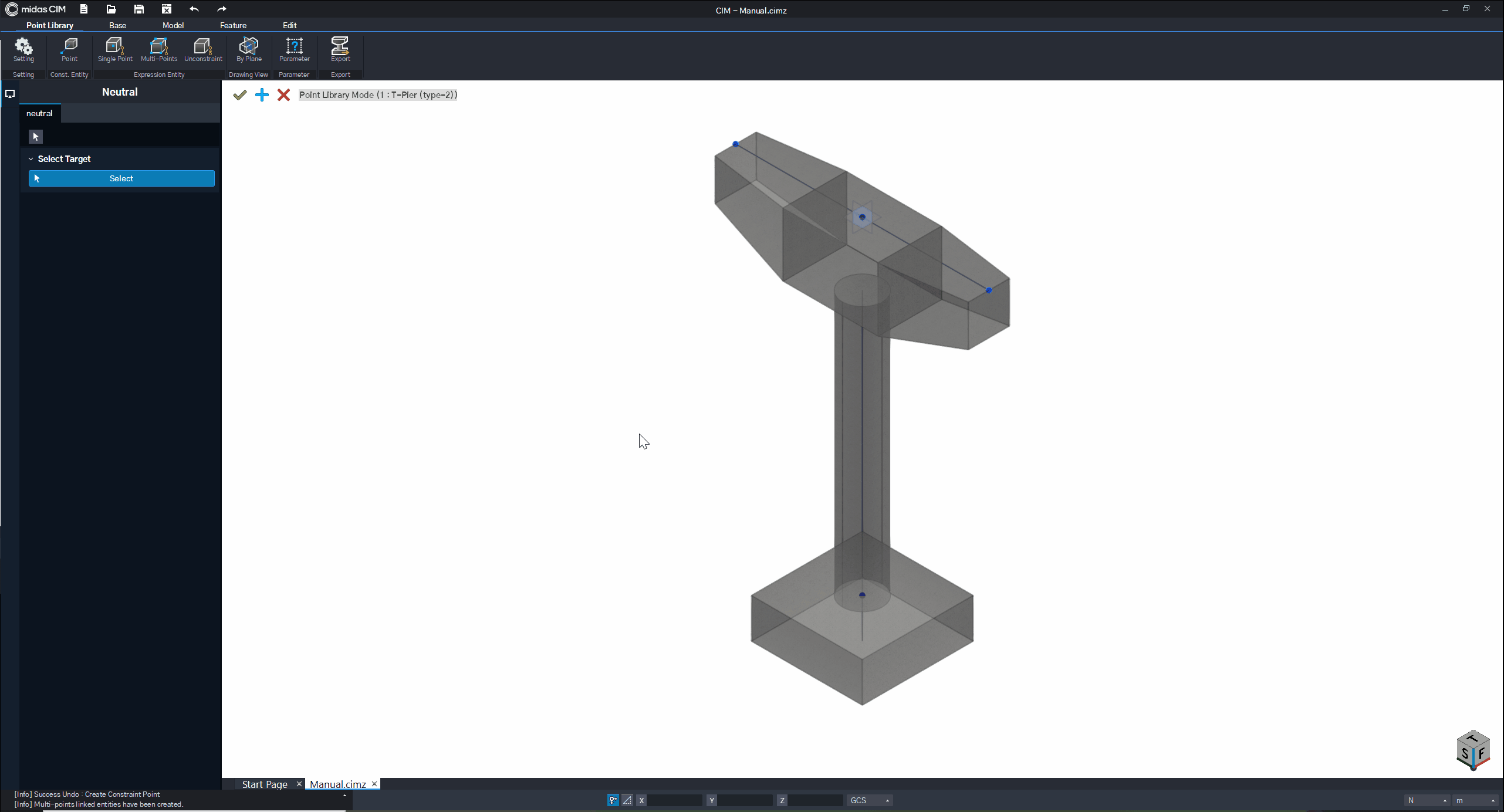This screenshot has height=812, width=1504.
Task: Open the Setting gear tool
Action: click(x=23, y=50)
